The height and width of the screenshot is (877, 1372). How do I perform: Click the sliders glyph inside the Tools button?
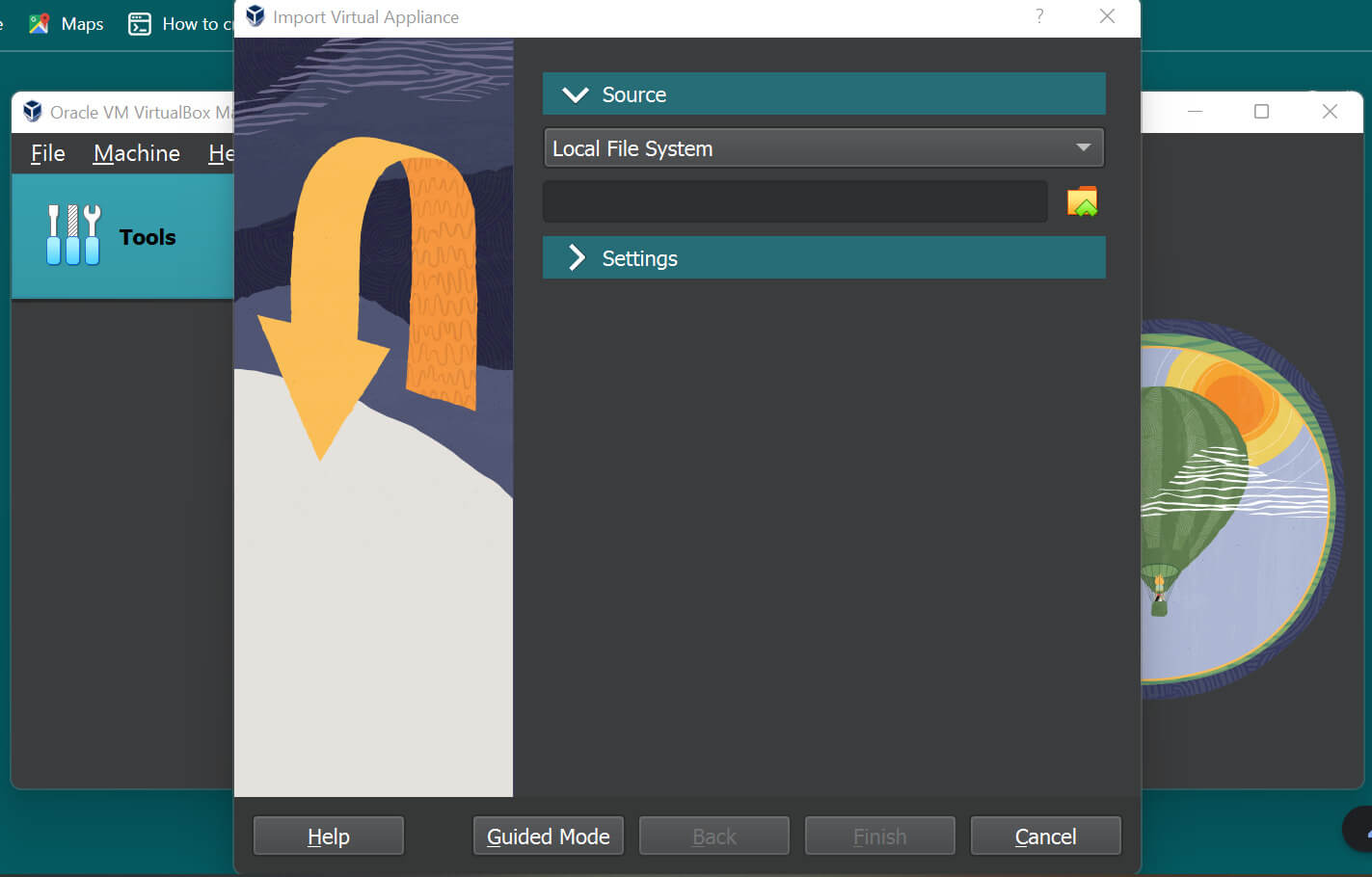pos(72,233)
